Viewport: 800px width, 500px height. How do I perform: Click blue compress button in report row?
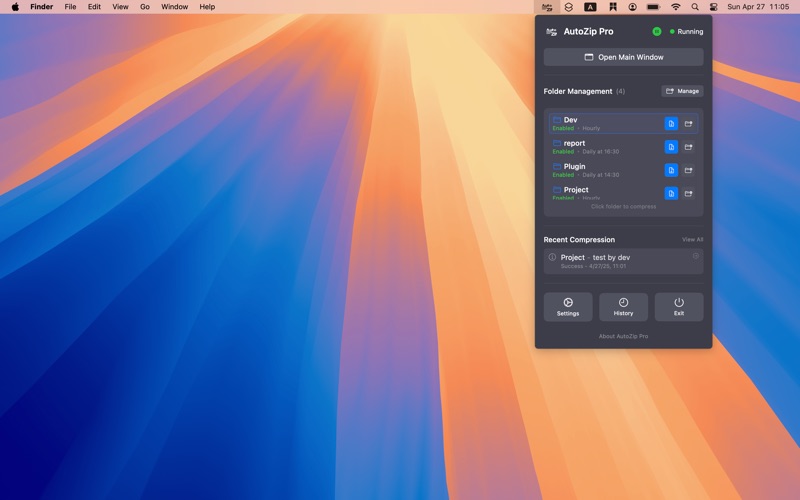point(671,147)
